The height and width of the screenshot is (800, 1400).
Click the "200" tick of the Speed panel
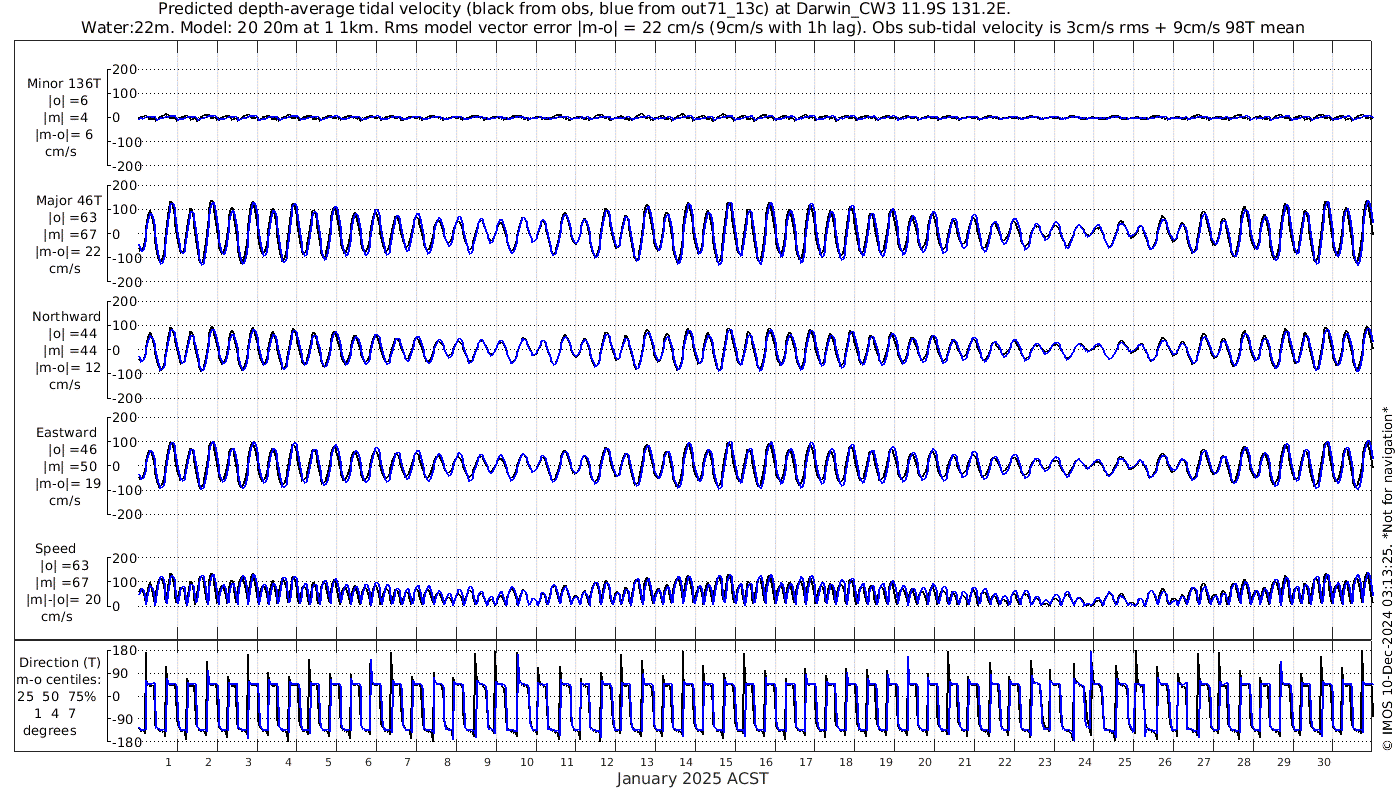click(124, 558)
